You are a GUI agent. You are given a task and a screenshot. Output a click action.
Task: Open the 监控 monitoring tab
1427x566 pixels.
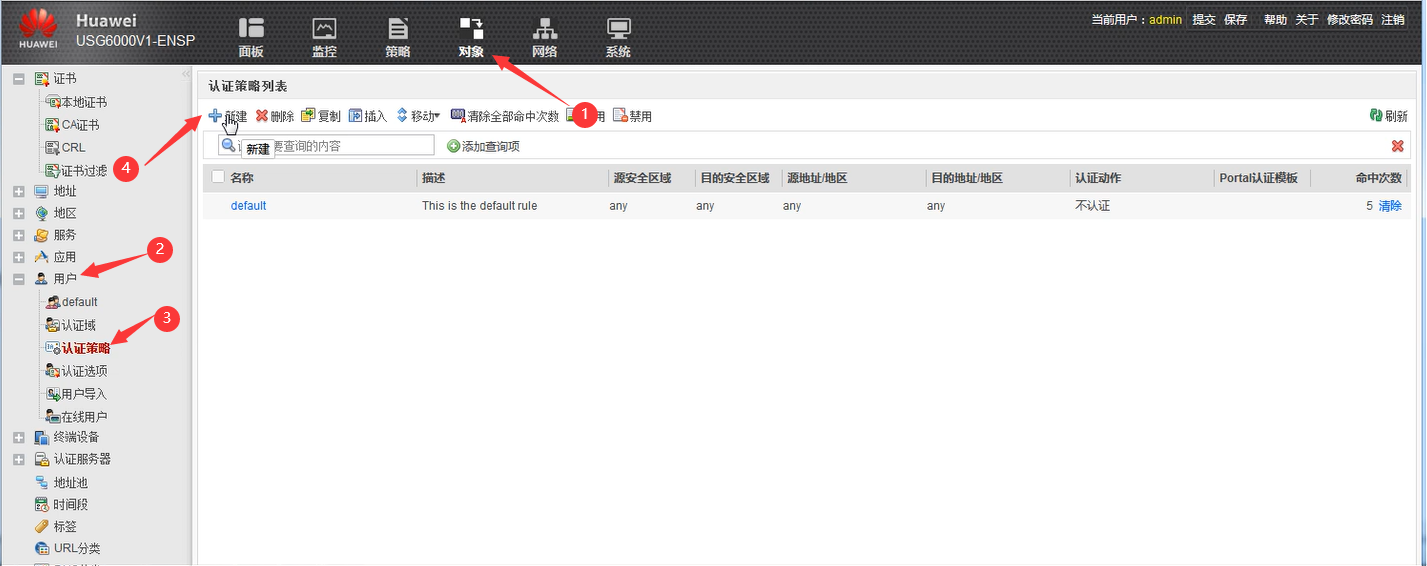[x=324, y=38]
